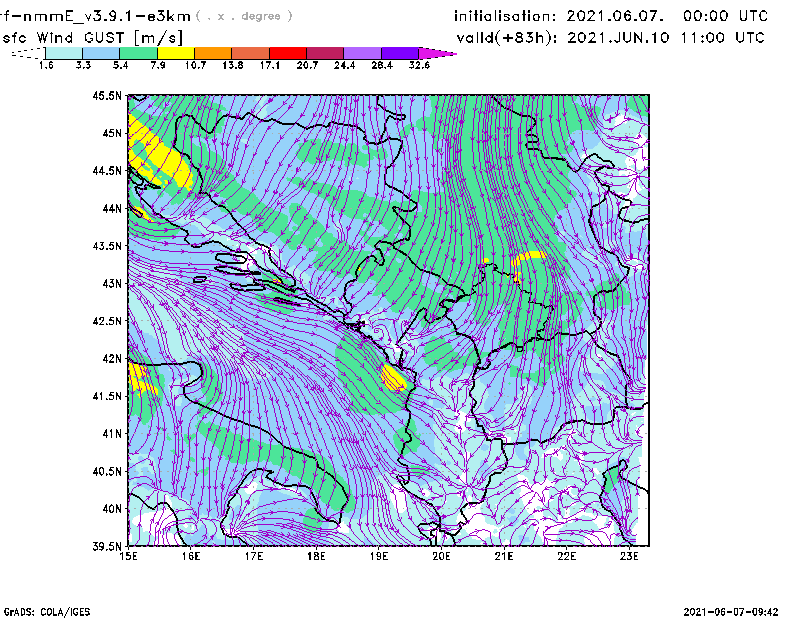The width and height of the screenshot is (800, 618).
Task: Select the orange legend swatch after 10.7
Action: 213,53
